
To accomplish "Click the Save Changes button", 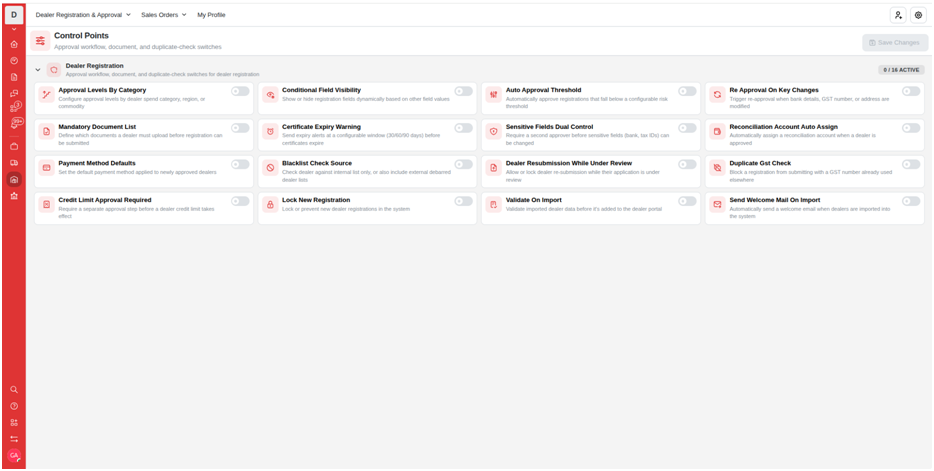I will [x=895, y=43].
